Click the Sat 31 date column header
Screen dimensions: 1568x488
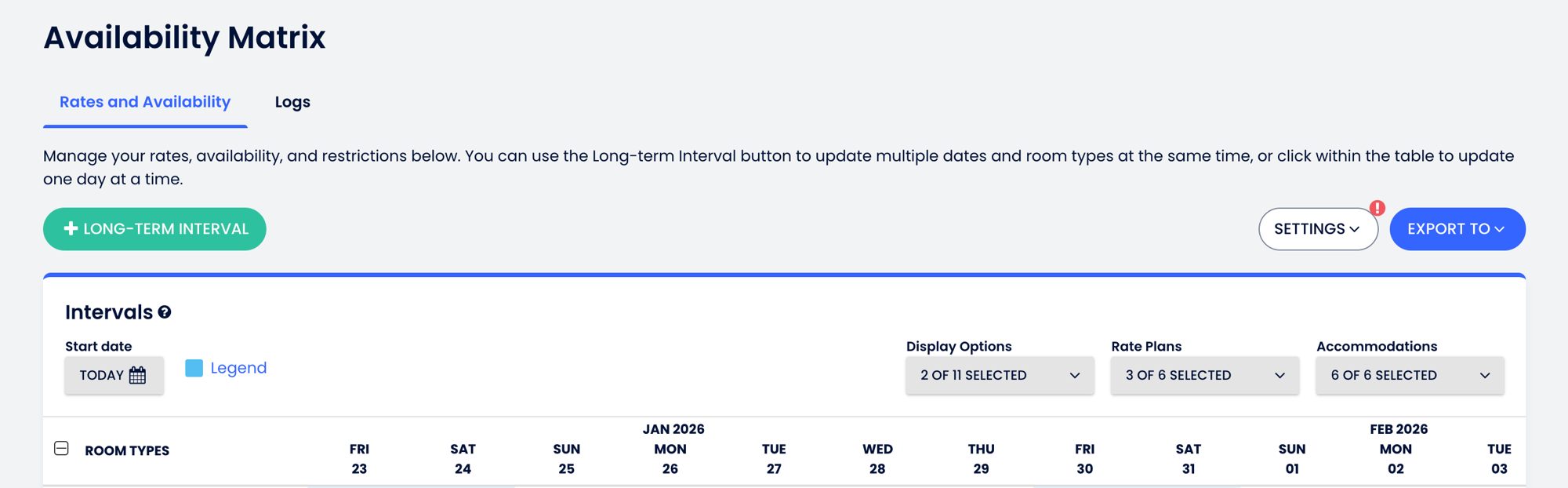coord(1189,459)
